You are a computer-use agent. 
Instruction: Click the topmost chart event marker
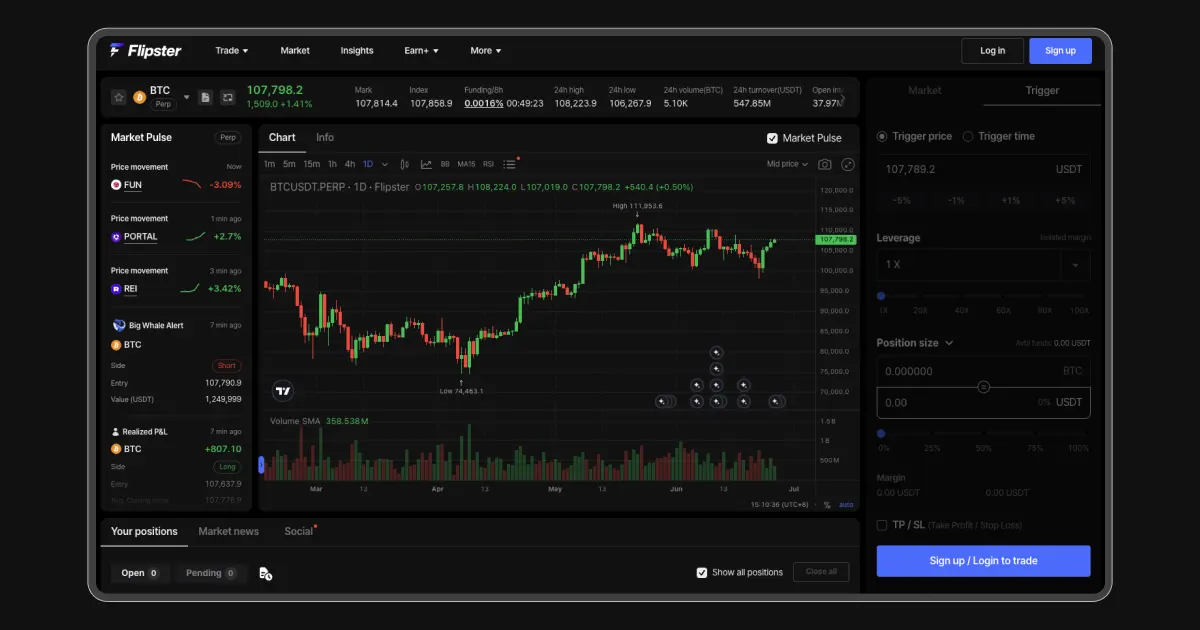(x=716, y=352)
